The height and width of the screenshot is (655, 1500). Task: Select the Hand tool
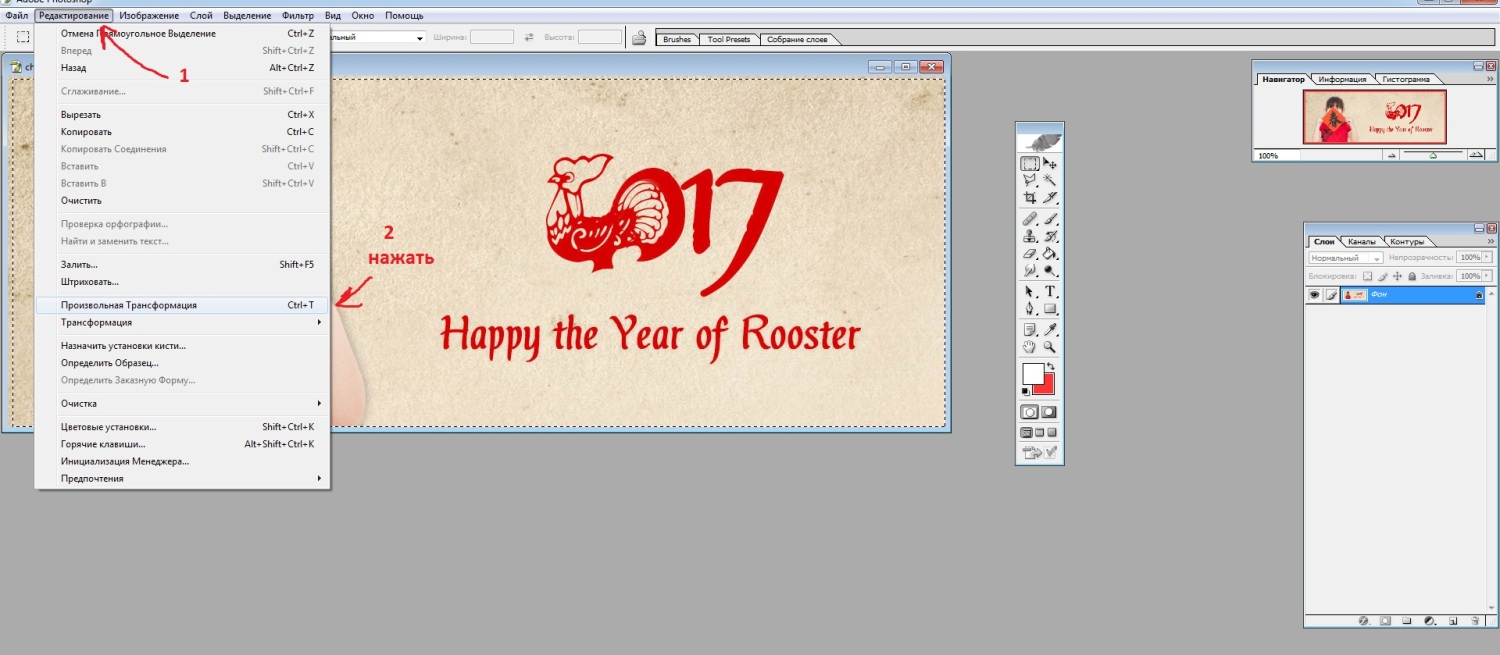(x=1029, y=347)
